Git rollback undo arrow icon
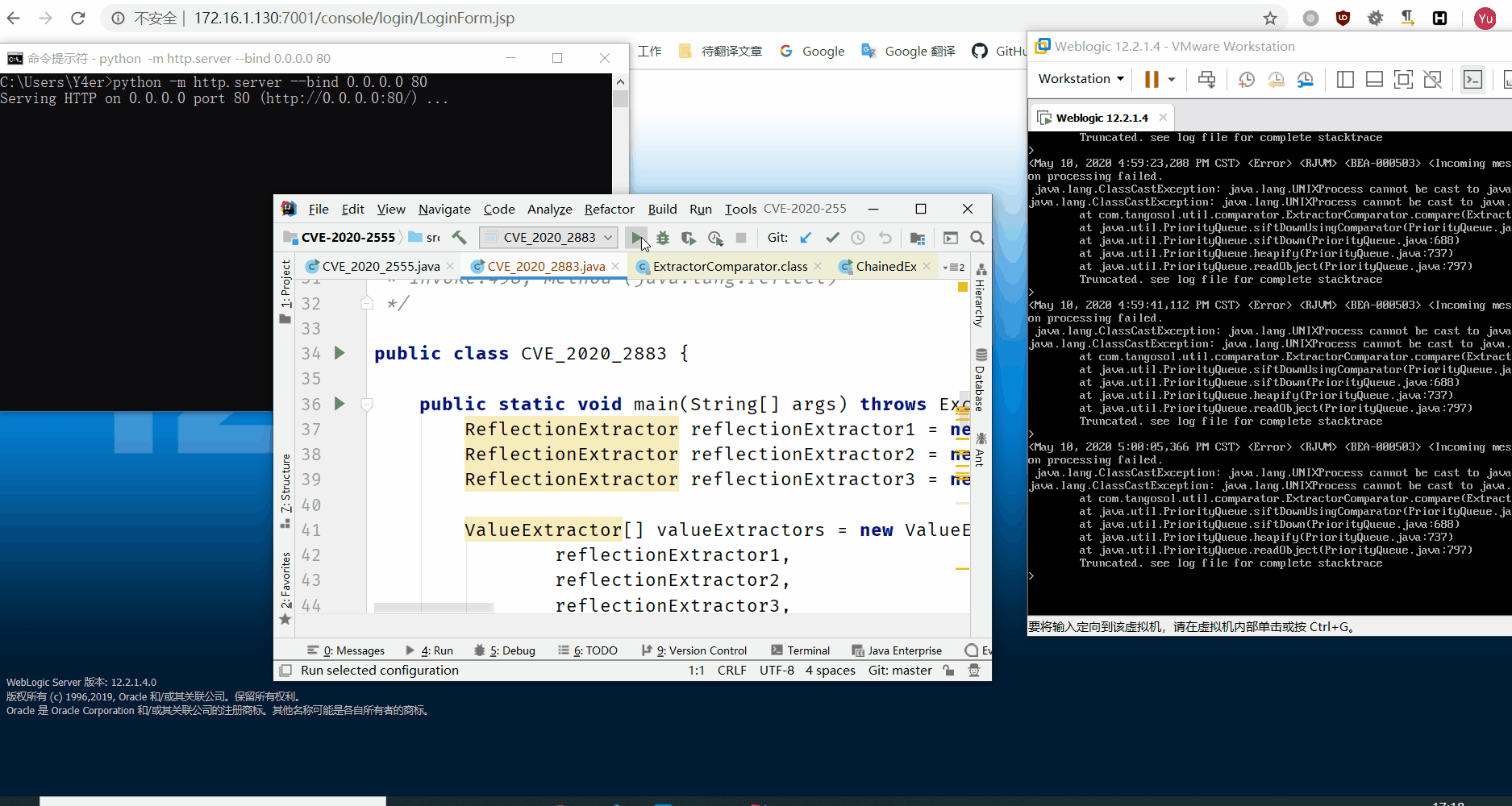This screenshot has height=806, width=1512. pos(885,238)
